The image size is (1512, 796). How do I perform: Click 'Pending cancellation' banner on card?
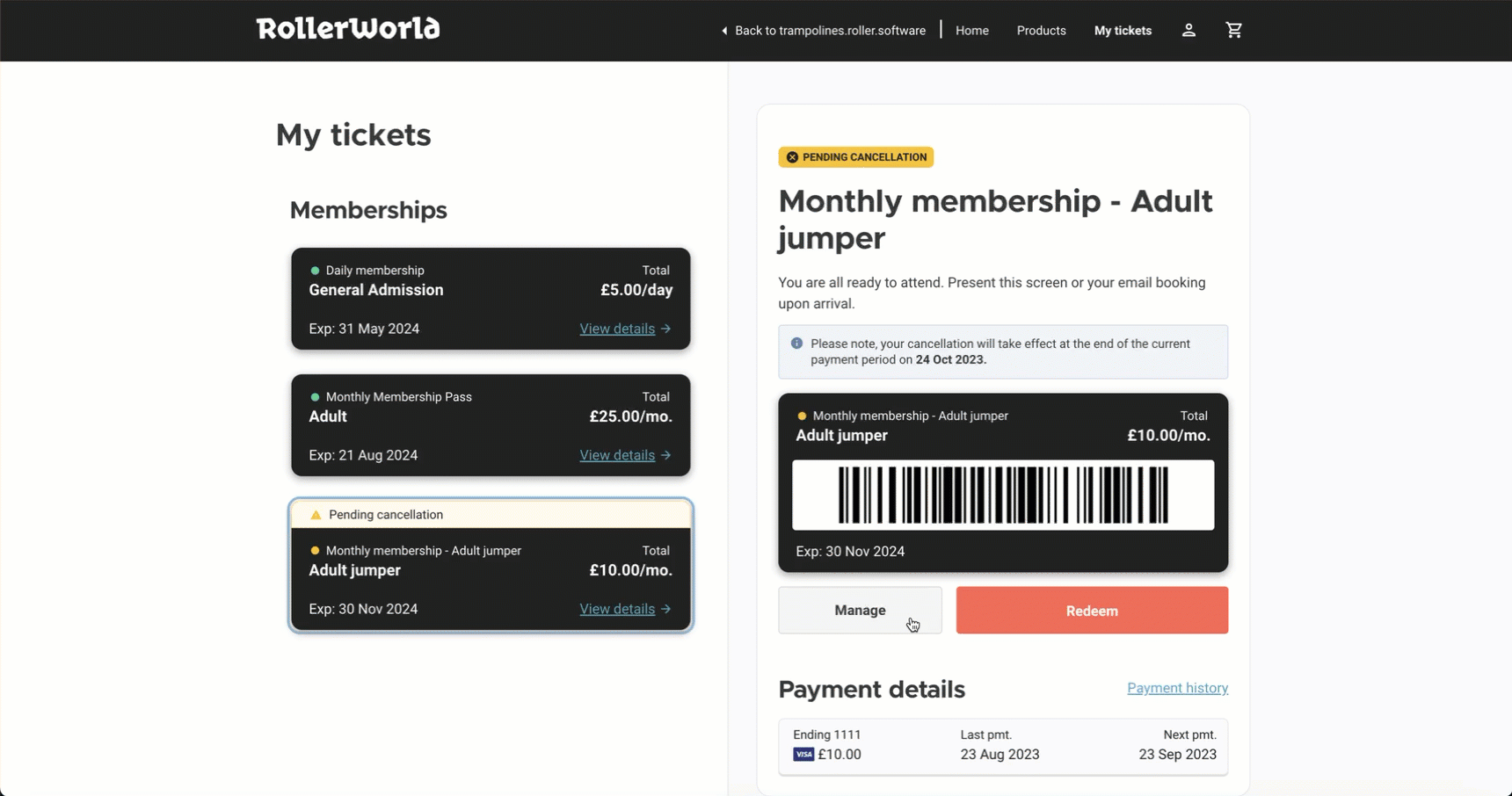[491, 515]
